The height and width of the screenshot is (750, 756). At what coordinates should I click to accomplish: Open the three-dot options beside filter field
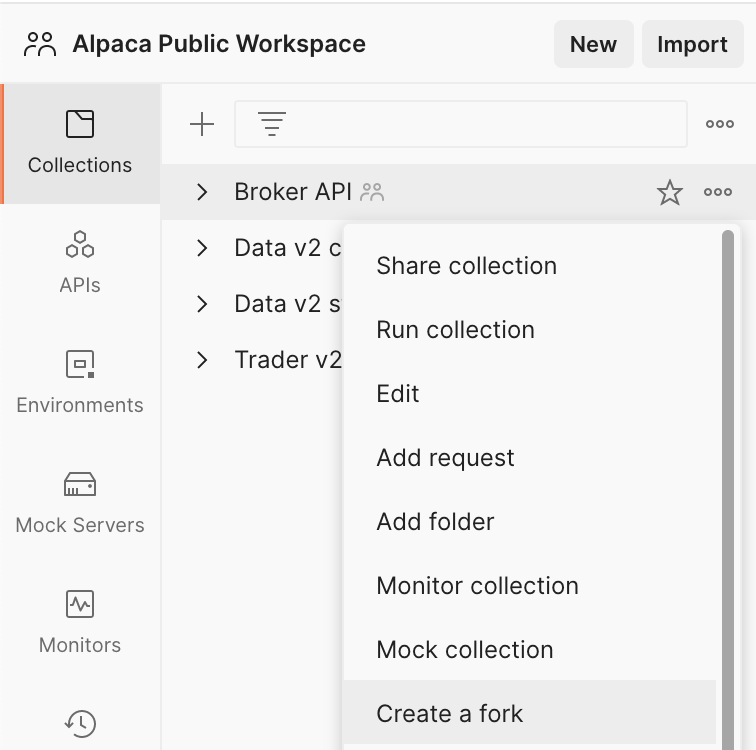point(720,124)
